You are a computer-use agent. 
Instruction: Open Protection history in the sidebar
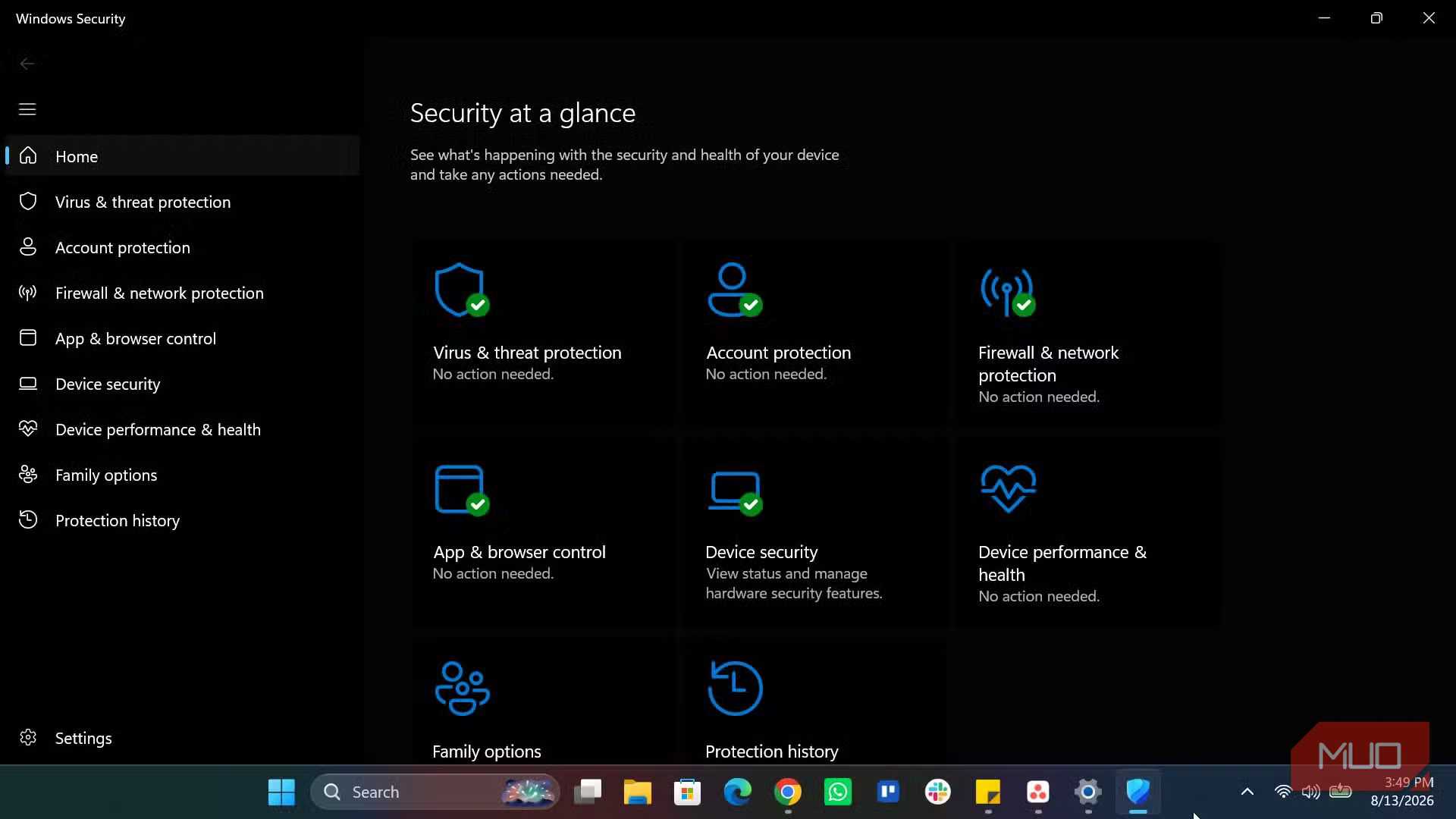tap(182, 520)
